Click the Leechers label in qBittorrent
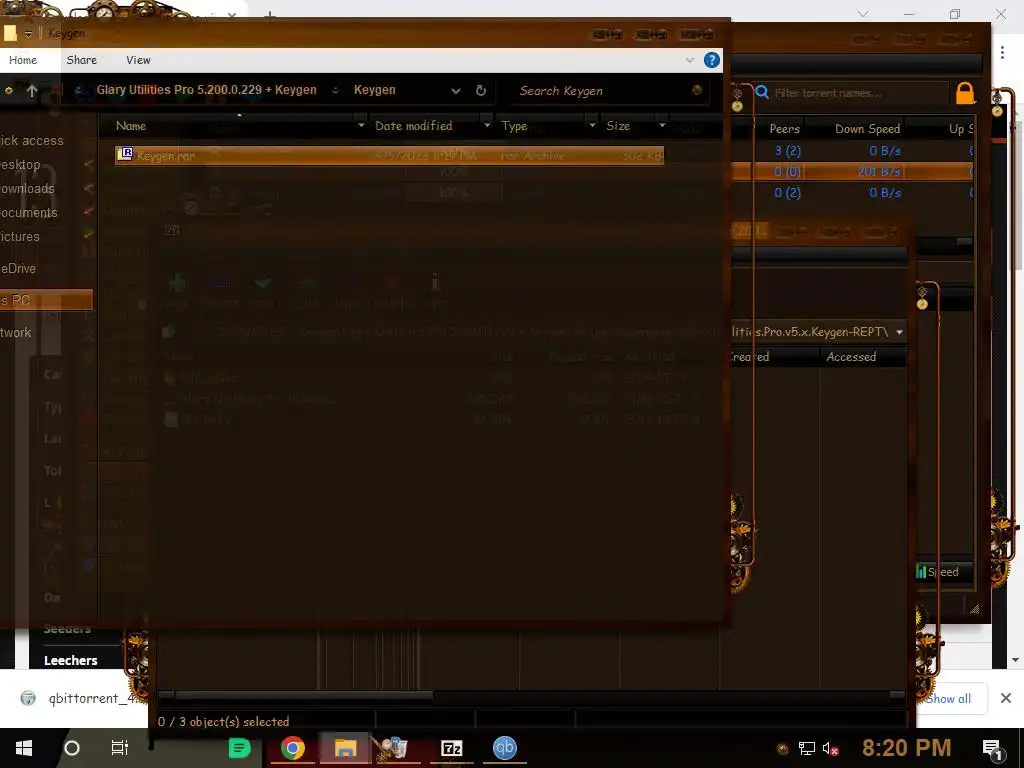The width and height of the screenshot is (1024, 768). pos(71,660)
